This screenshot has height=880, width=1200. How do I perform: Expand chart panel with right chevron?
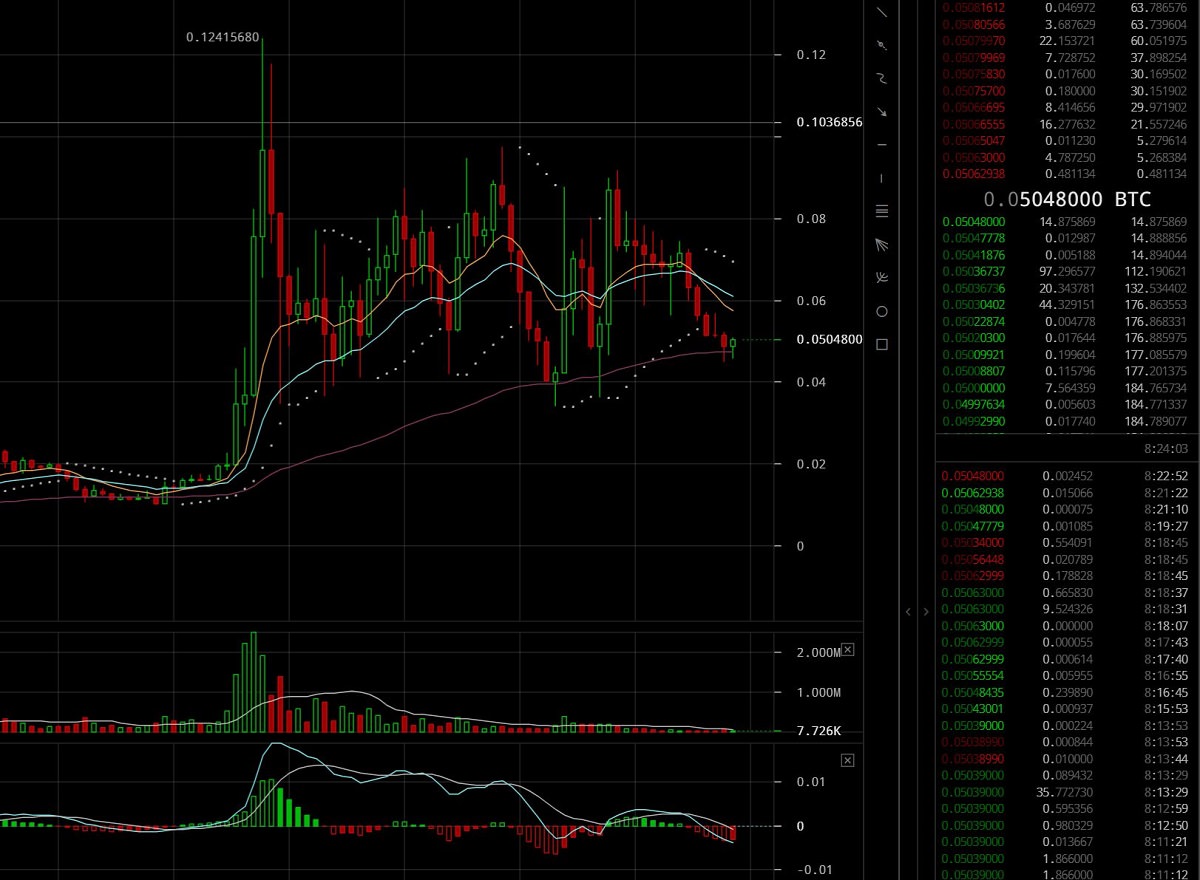click(926, 611)
